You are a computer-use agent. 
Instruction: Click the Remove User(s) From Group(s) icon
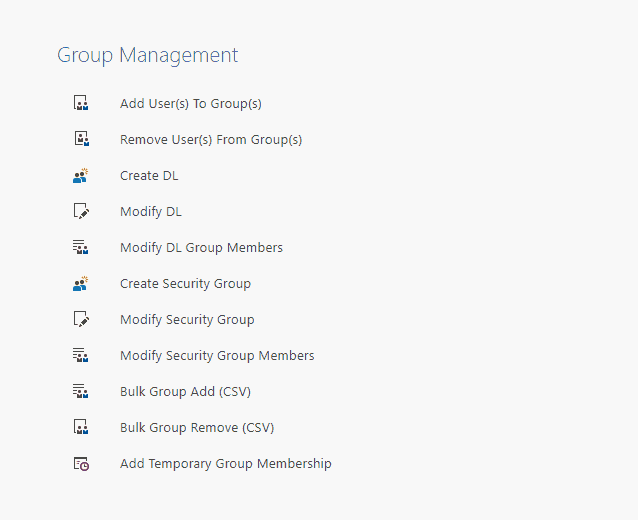[x=82, y=139]
